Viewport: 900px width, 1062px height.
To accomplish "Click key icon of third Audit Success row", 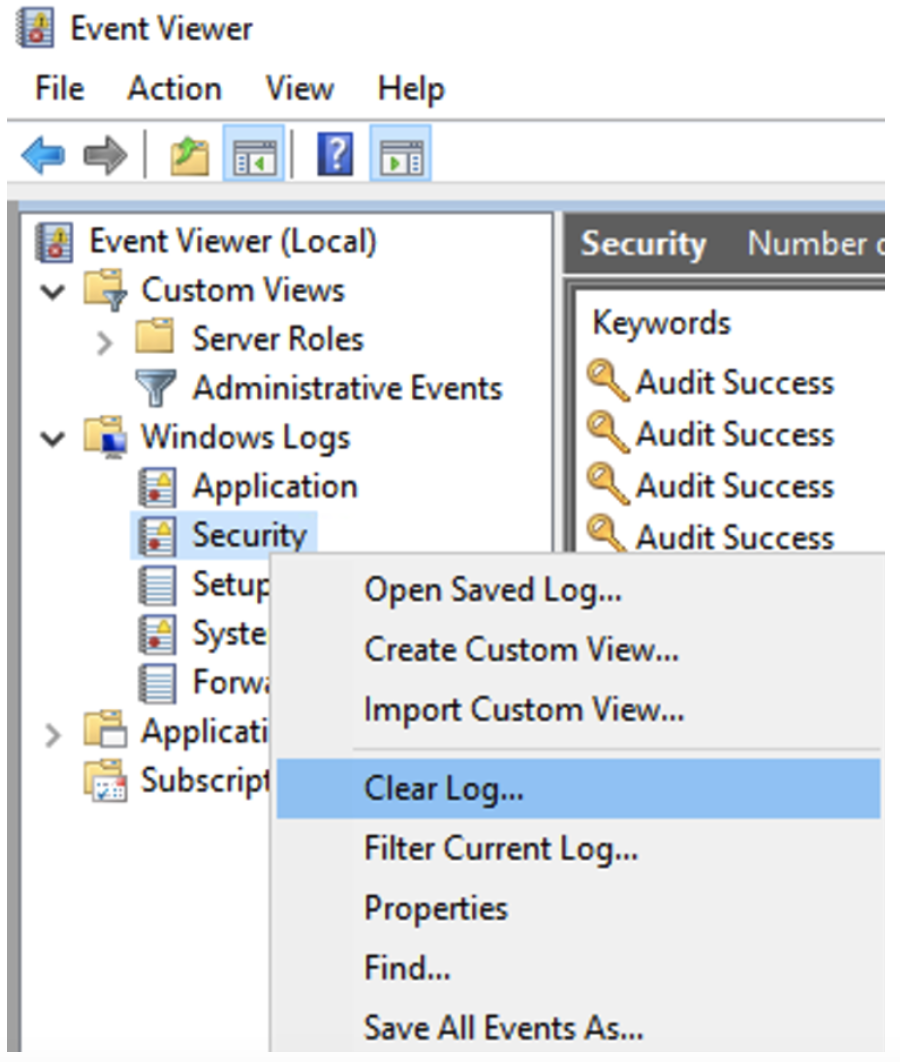I will (608, 483).
